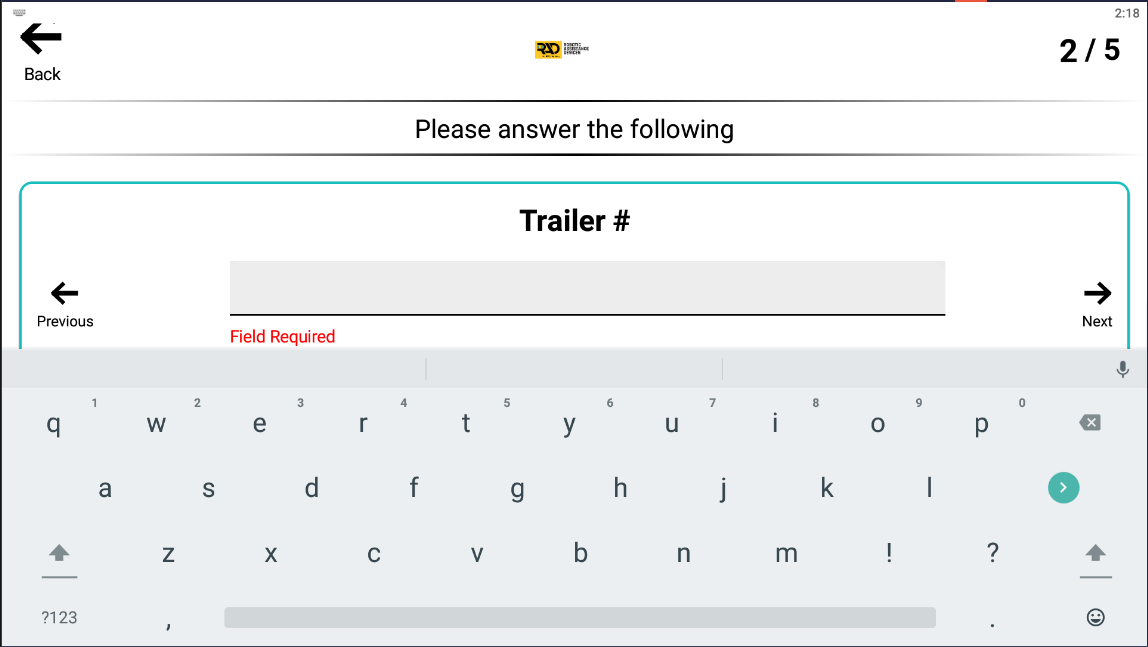
Task: Tap the RAD logo in header
Action: coord(562,49)
